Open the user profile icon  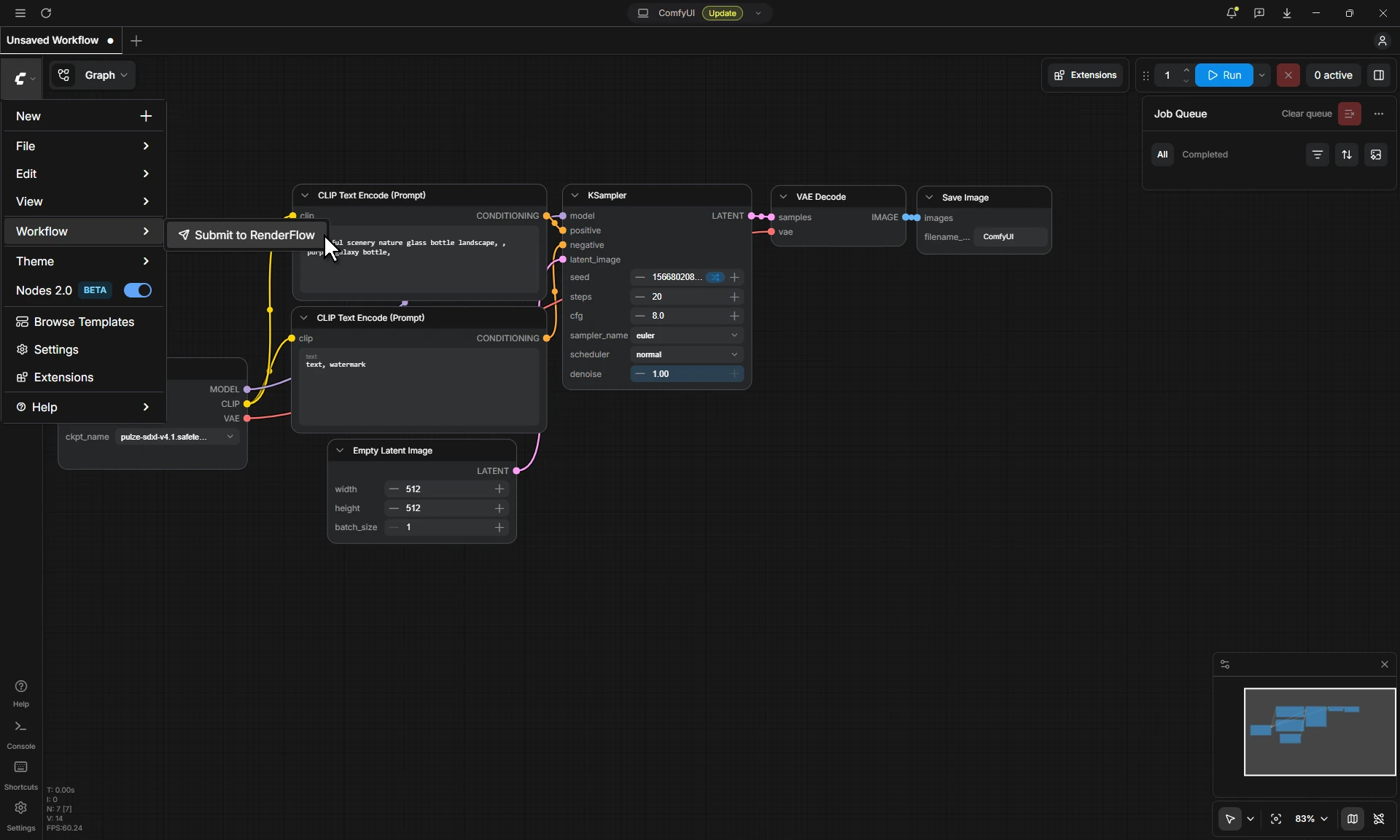(x=1382, y=41)
